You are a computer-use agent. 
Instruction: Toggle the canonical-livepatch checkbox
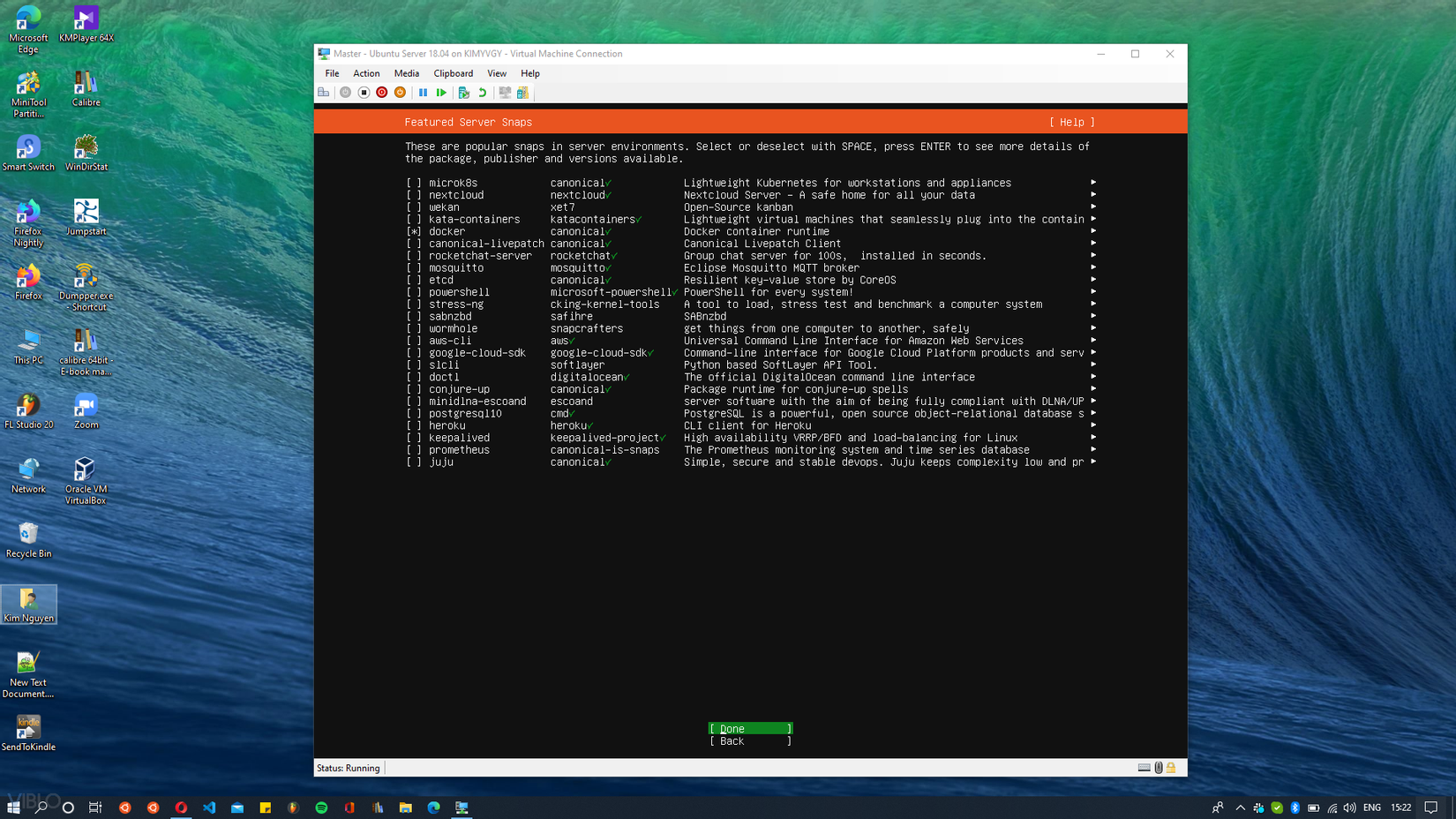(x=414, y=244)
